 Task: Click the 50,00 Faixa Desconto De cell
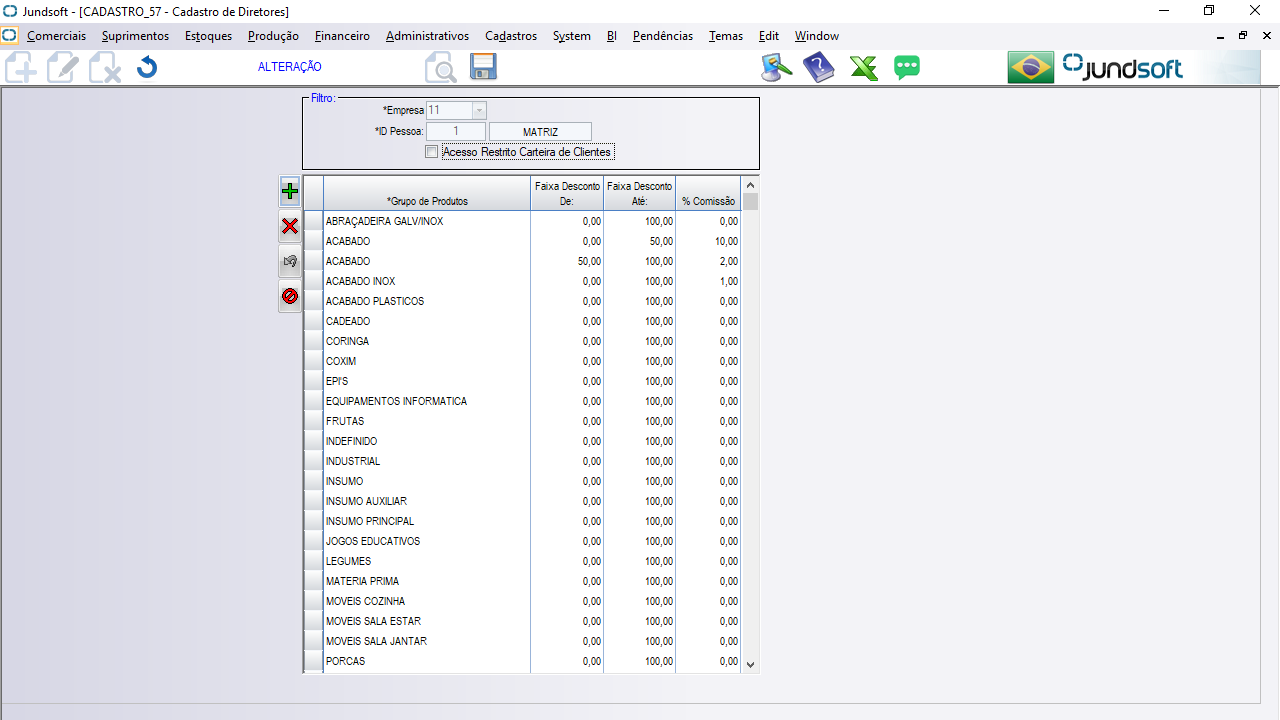coord(567,261)
